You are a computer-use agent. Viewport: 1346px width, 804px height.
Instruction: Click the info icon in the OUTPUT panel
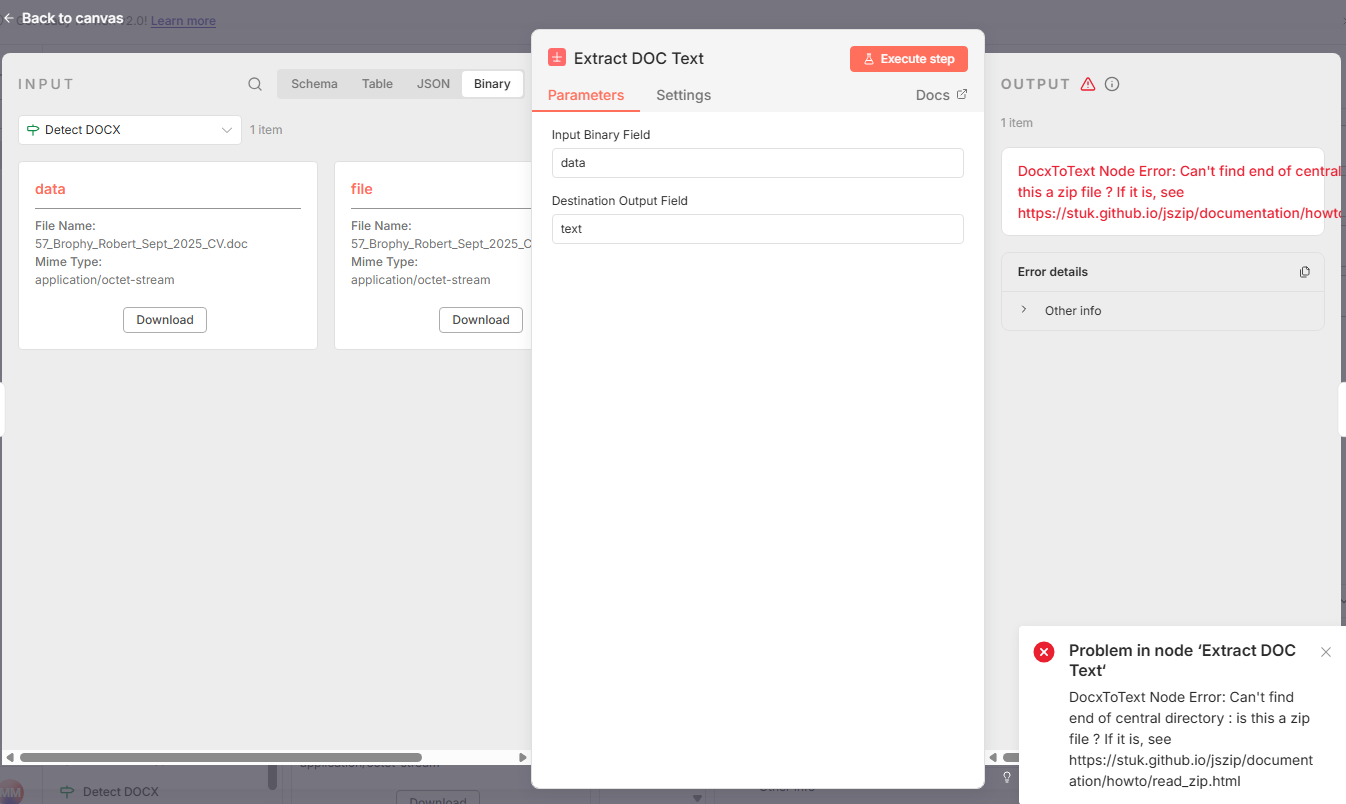[x=1112, y=84]
